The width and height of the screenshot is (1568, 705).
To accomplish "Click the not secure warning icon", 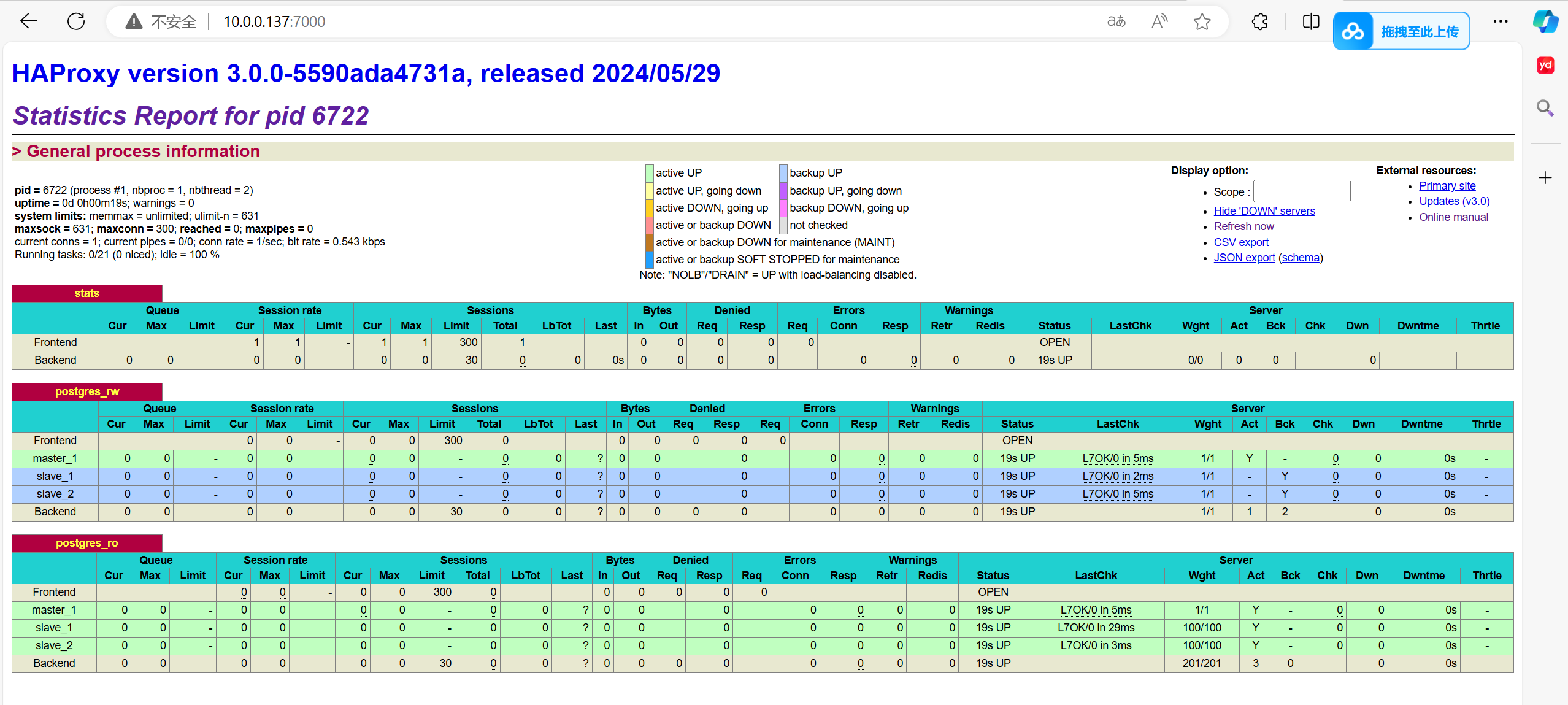I will click(x=133, y=22).
